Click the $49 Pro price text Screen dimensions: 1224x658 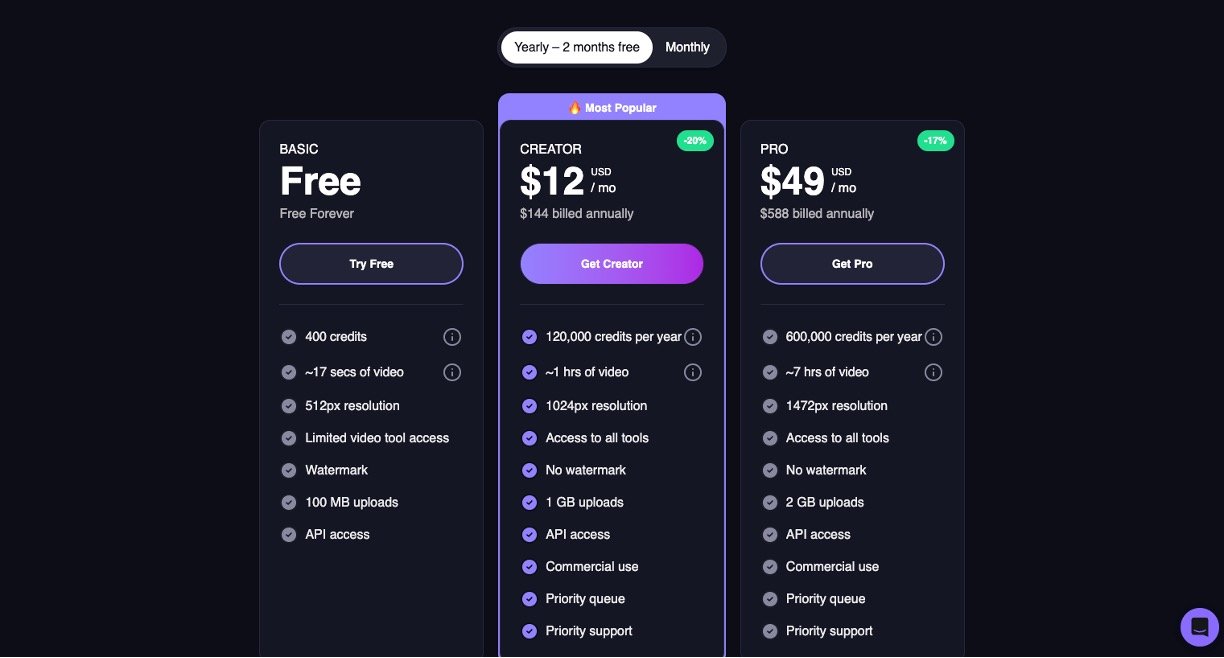(x=792, y=181)
